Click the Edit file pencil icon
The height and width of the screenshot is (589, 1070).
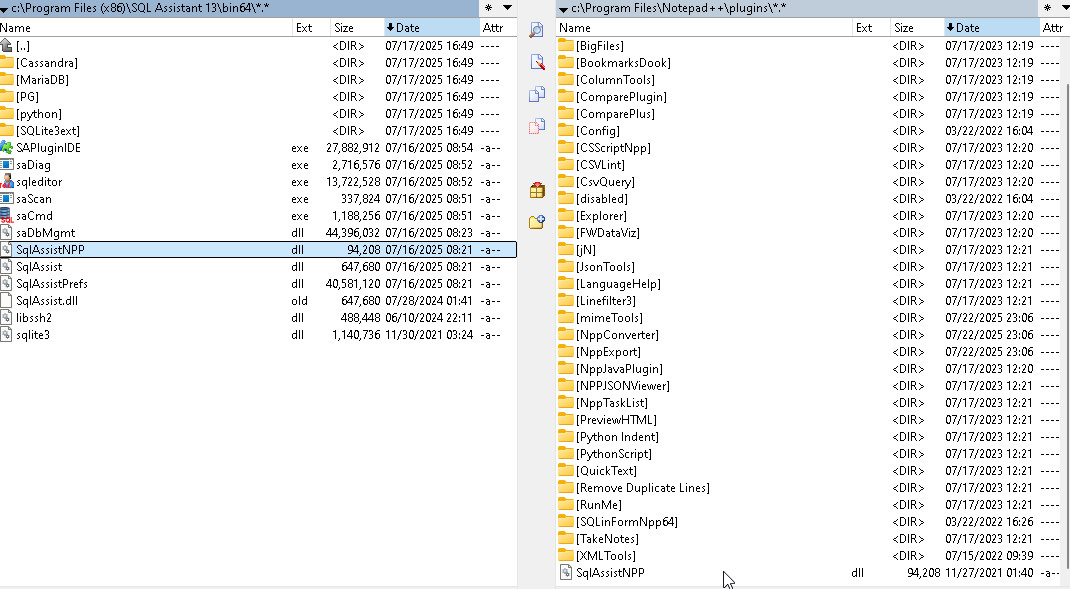(x=537, y=61)
